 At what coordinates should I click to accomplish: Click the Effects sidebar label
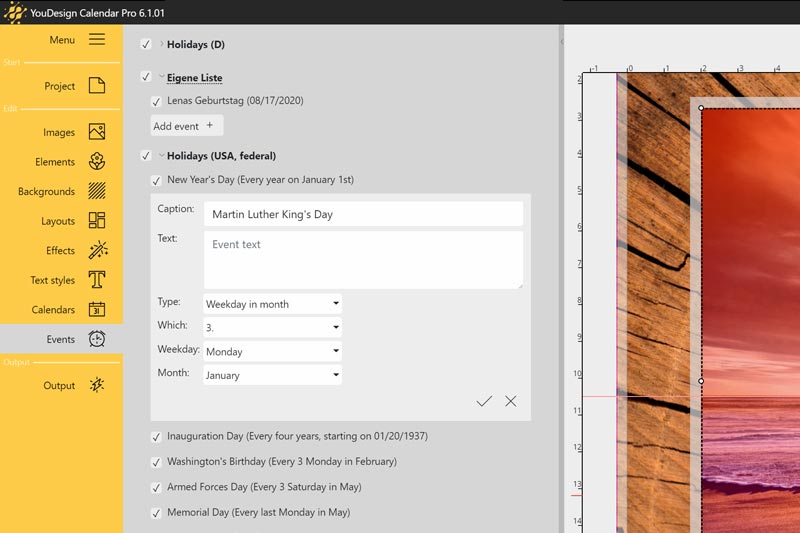pos(60,250)
